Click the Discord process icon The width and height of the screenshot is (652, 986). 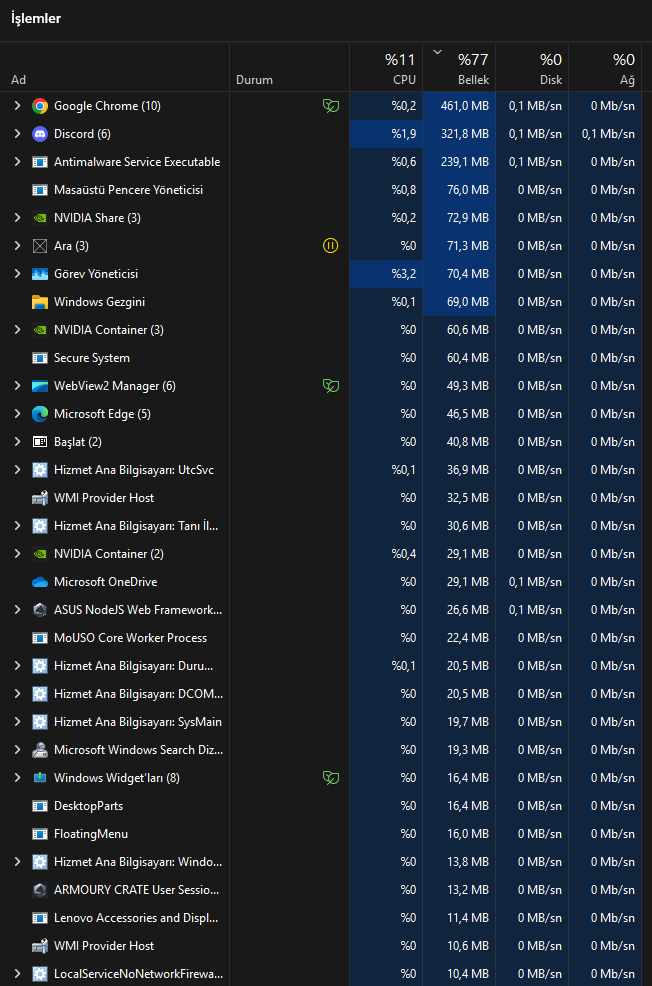pos(40,134)
